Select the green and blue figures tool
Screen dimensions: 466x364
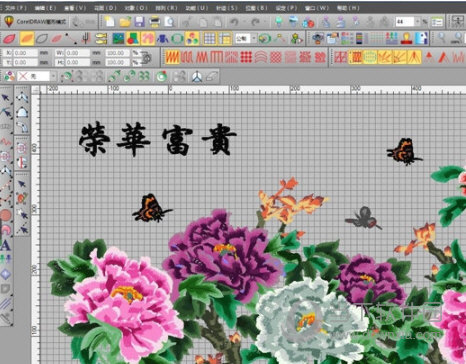pos(5,259)
